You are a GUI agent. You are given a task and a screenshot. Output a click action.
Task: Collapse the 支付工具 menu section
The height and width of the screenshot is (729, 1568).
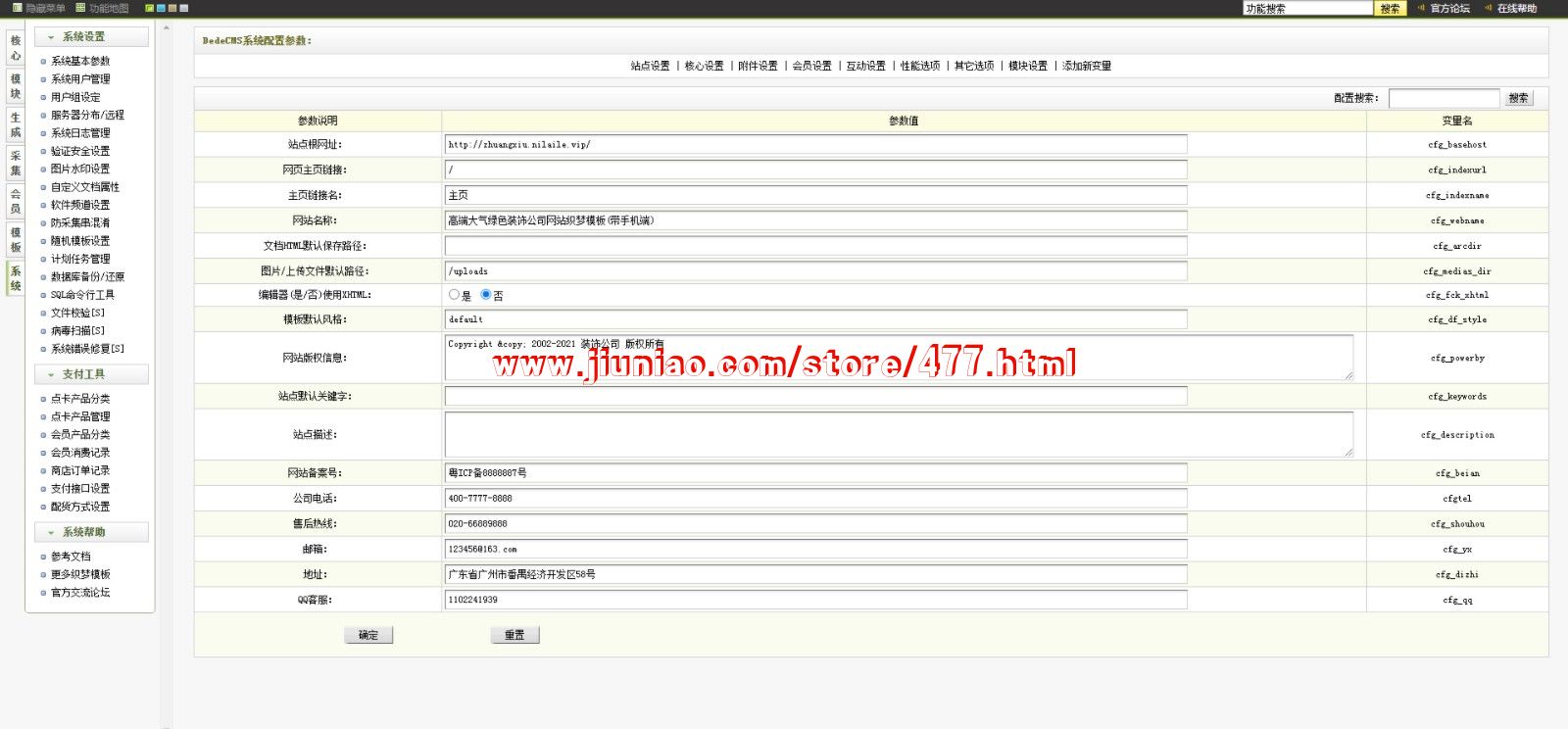[x=91, y=374]
